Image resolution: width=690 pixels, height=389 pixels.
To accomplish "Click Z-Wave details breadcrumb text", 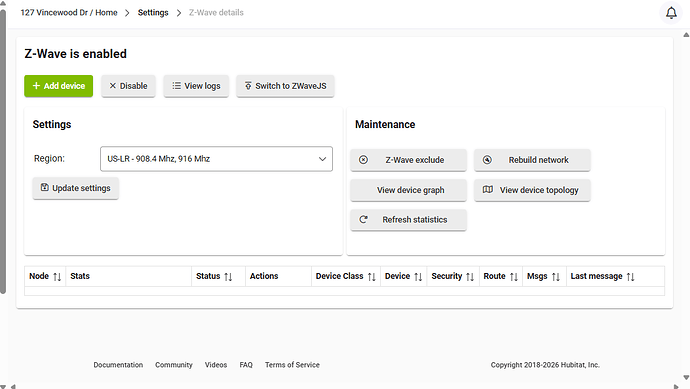I will click(x=216, y=13).
